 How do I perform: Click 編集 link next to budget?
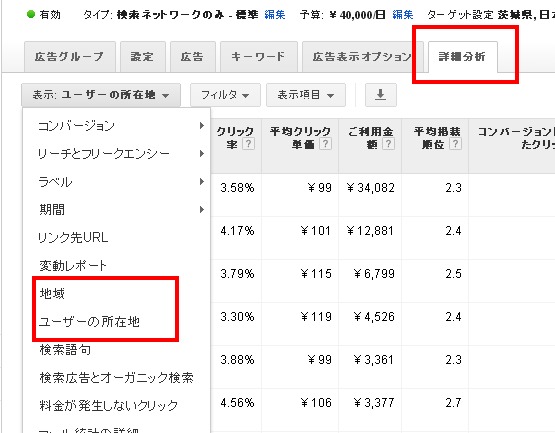[403, 15]
